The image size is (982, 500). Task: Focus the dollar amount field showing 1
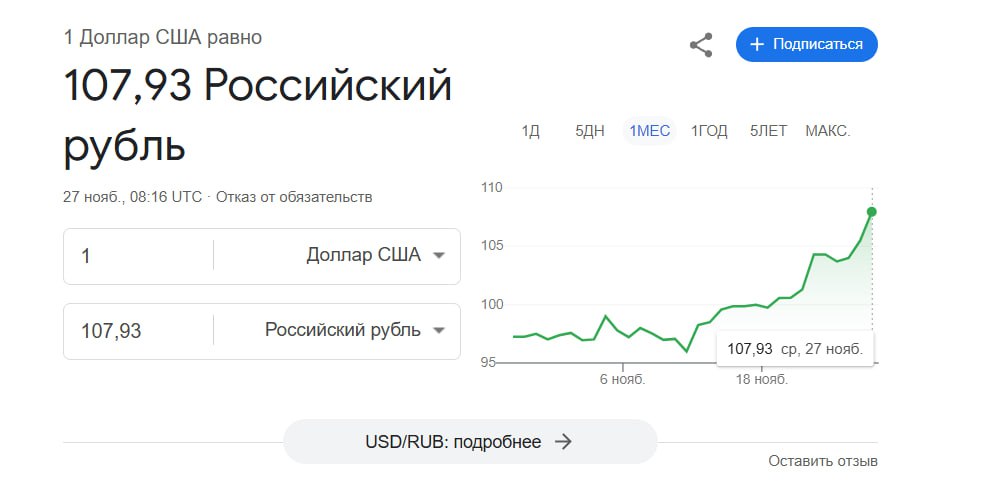point(138,256)
